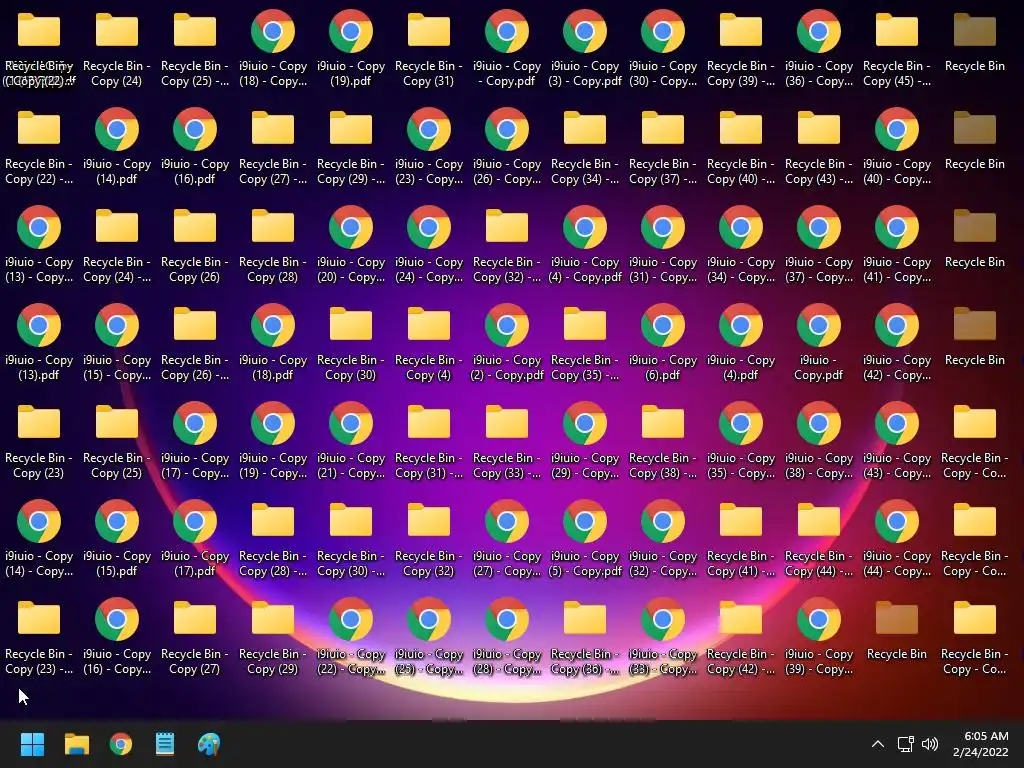Viewport: 1024px width, 768px height.
Task: Select the Recycle Bin - Copy (41) folder
Action: [741, 539]
